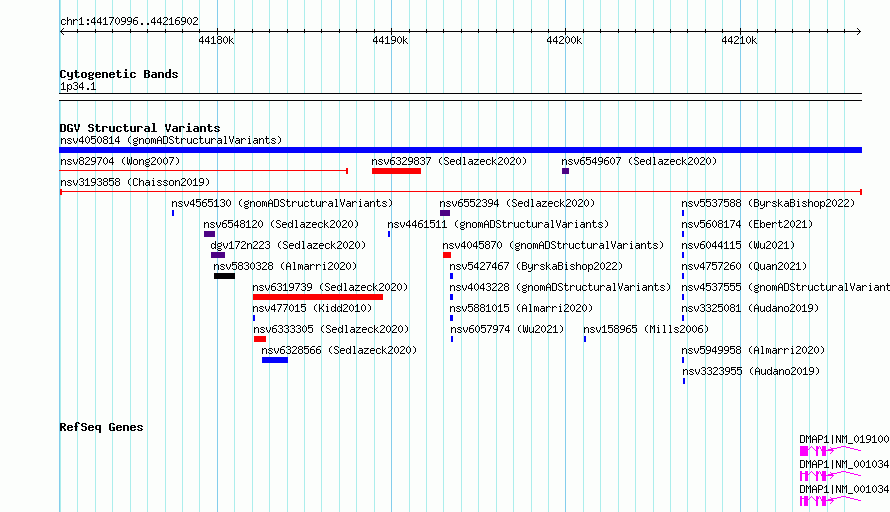Select nsv5881015 (Almarri2020) label
This screenshot has height=512, width=890.
(x=521, y=308)
